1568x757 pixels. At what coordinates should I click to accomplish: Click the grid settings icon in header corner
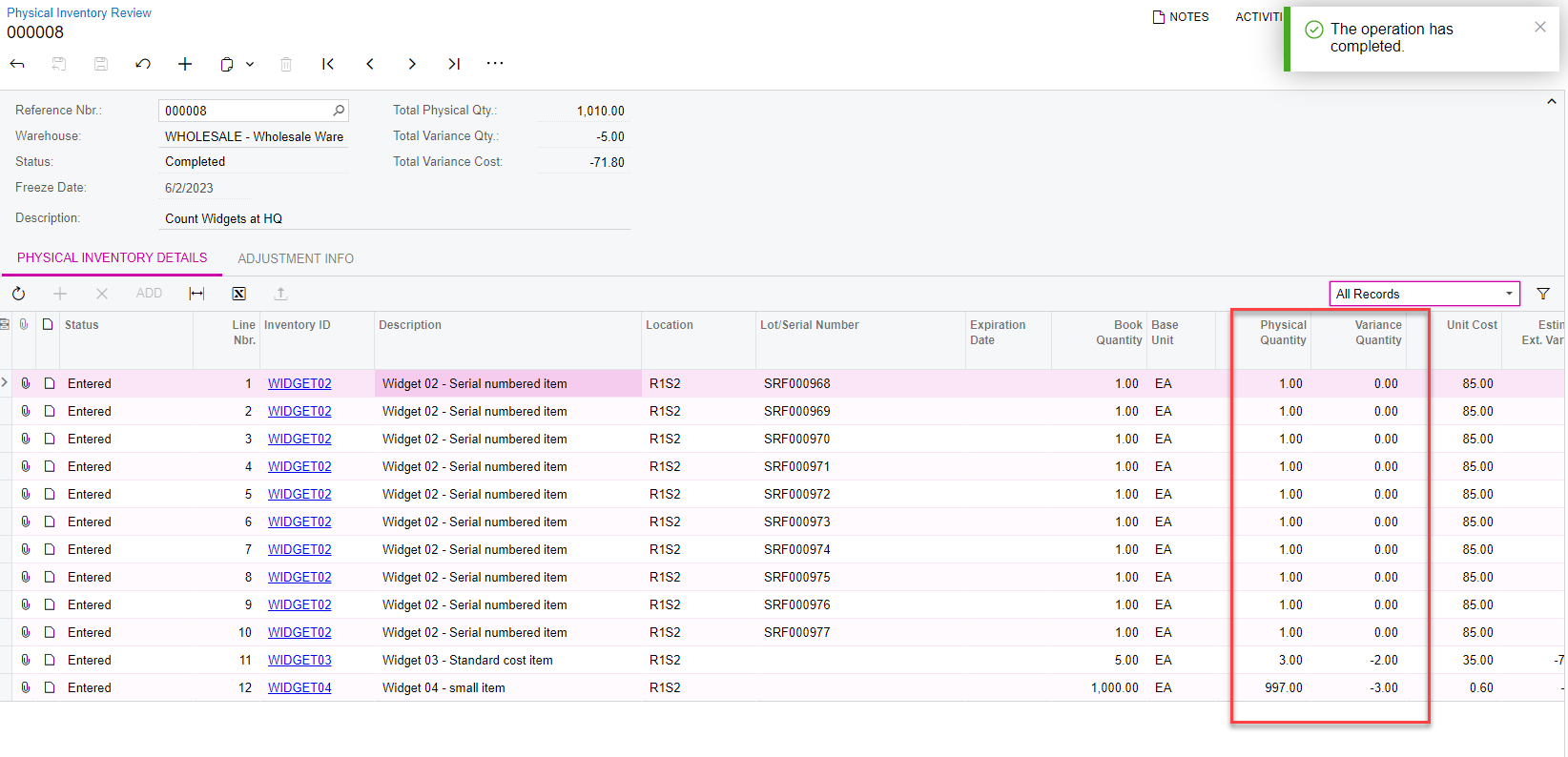pos(5,325)
